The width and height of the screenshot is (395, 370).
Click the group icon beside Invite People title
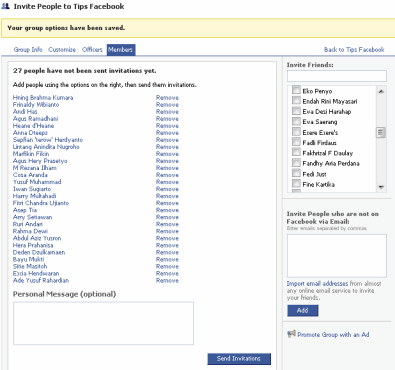(5, 6)
